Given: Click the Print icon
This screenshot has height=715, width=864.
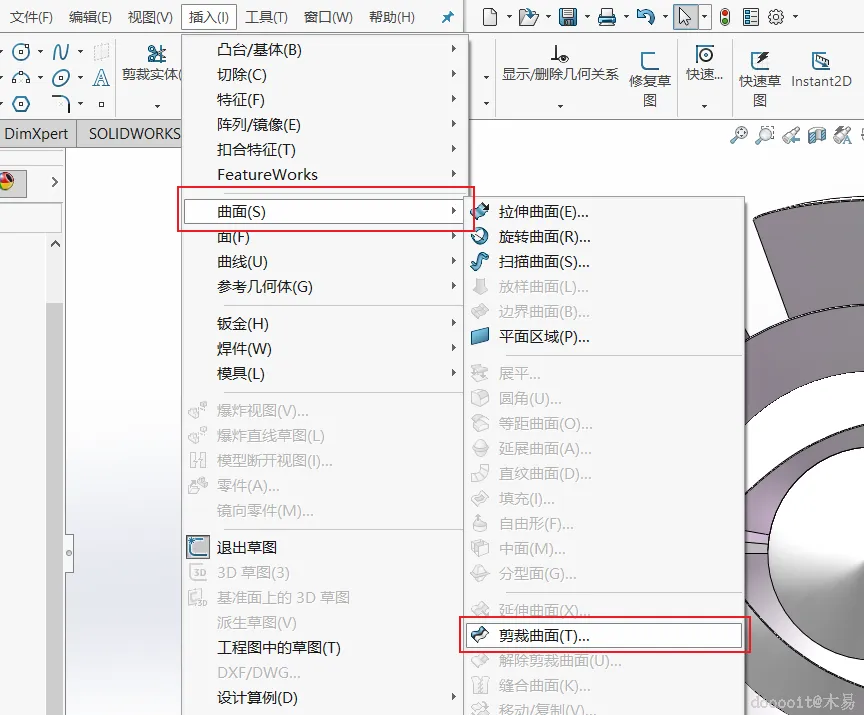Looking at the screenshot, I should coord(607,17).
